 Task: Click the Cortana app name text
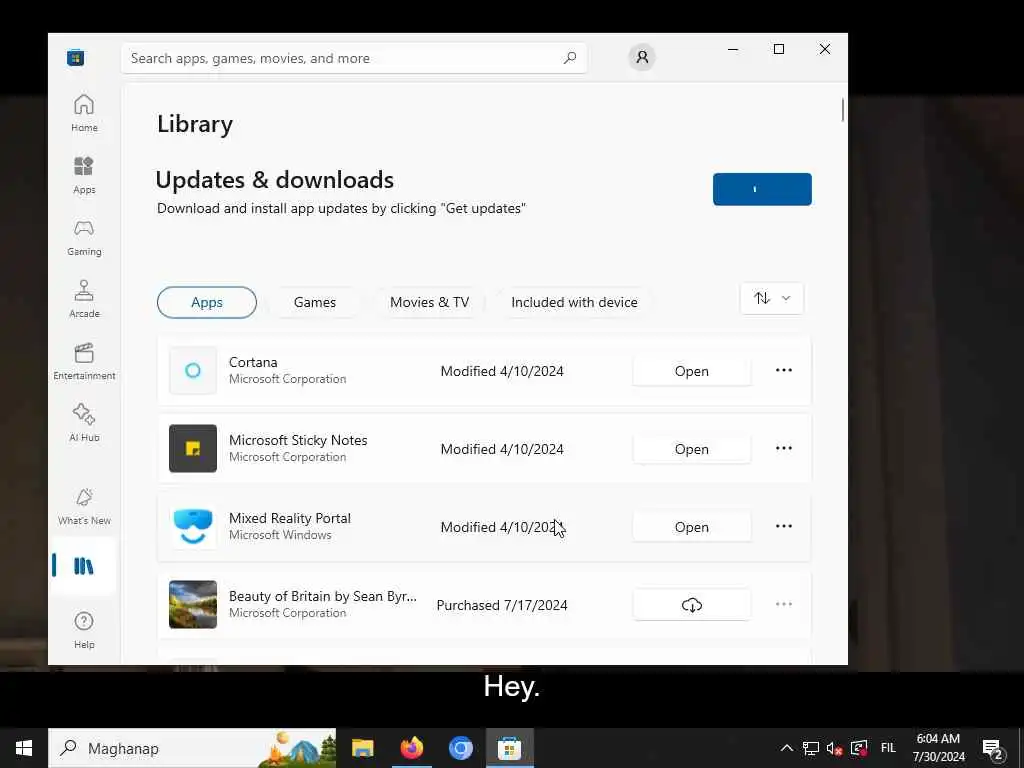click(253, 362)
